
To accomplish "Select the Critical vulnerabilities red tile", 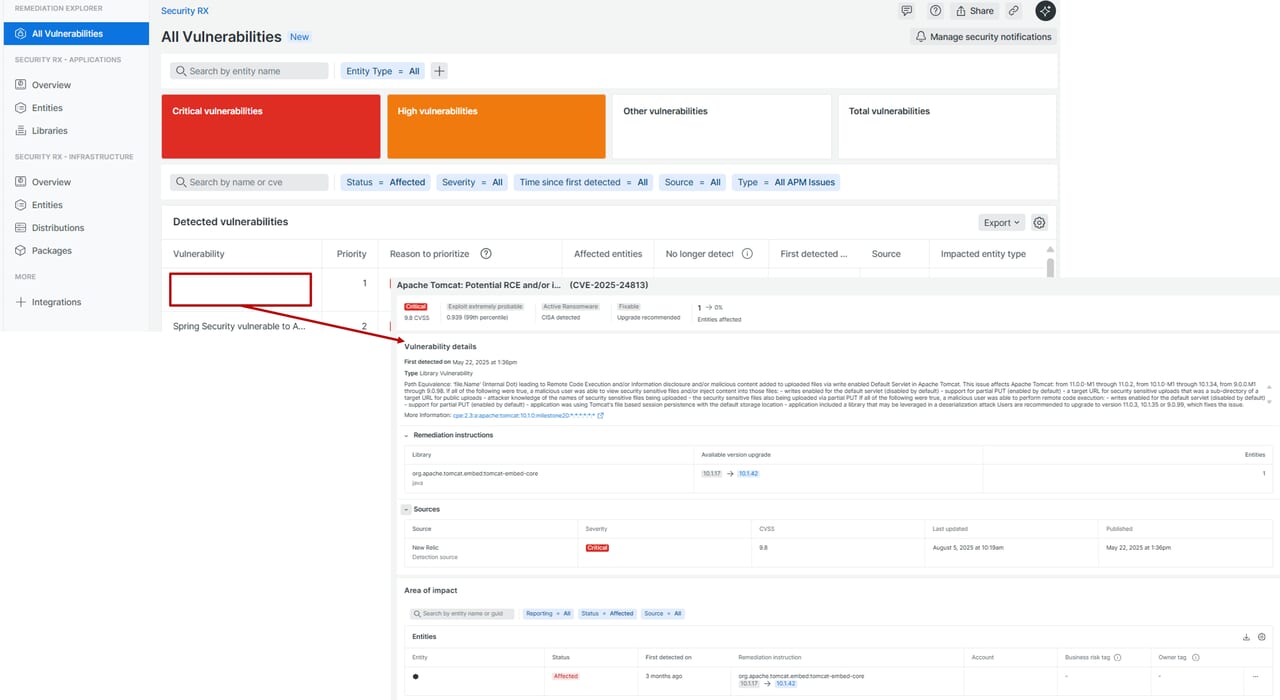I will click(270, 126).
